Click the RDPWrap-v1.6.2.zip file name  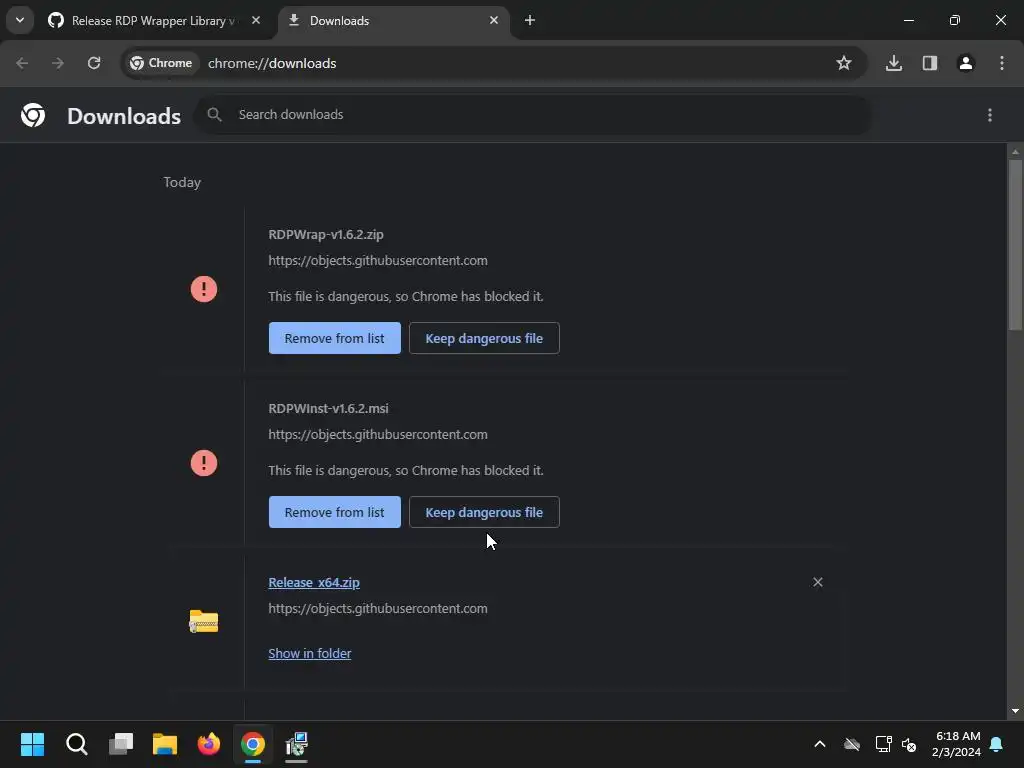326,234
